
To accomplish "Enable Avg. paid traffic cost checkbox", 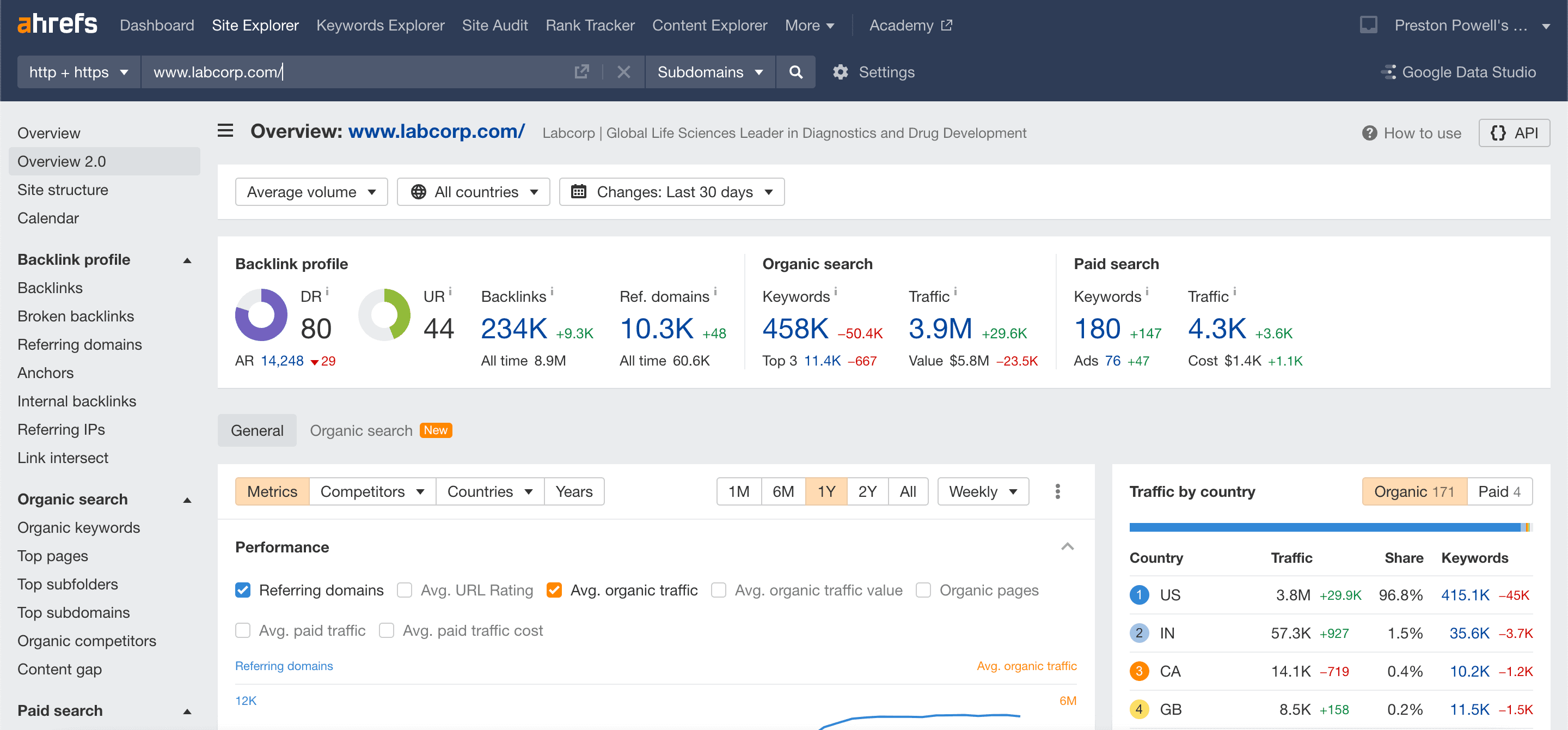I will (x=386, y=630).
